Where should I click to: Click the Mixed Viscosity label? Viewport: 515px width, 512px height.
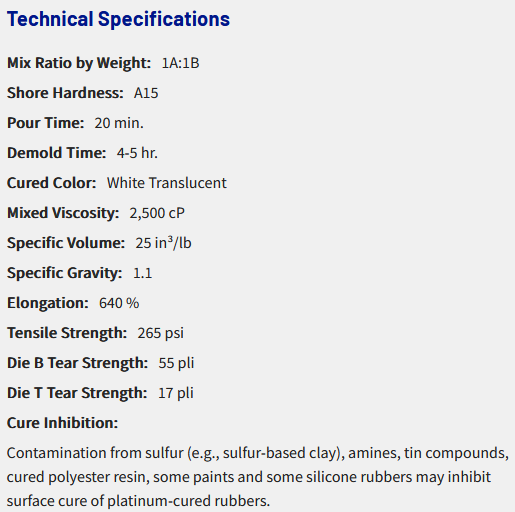(63, 213)
